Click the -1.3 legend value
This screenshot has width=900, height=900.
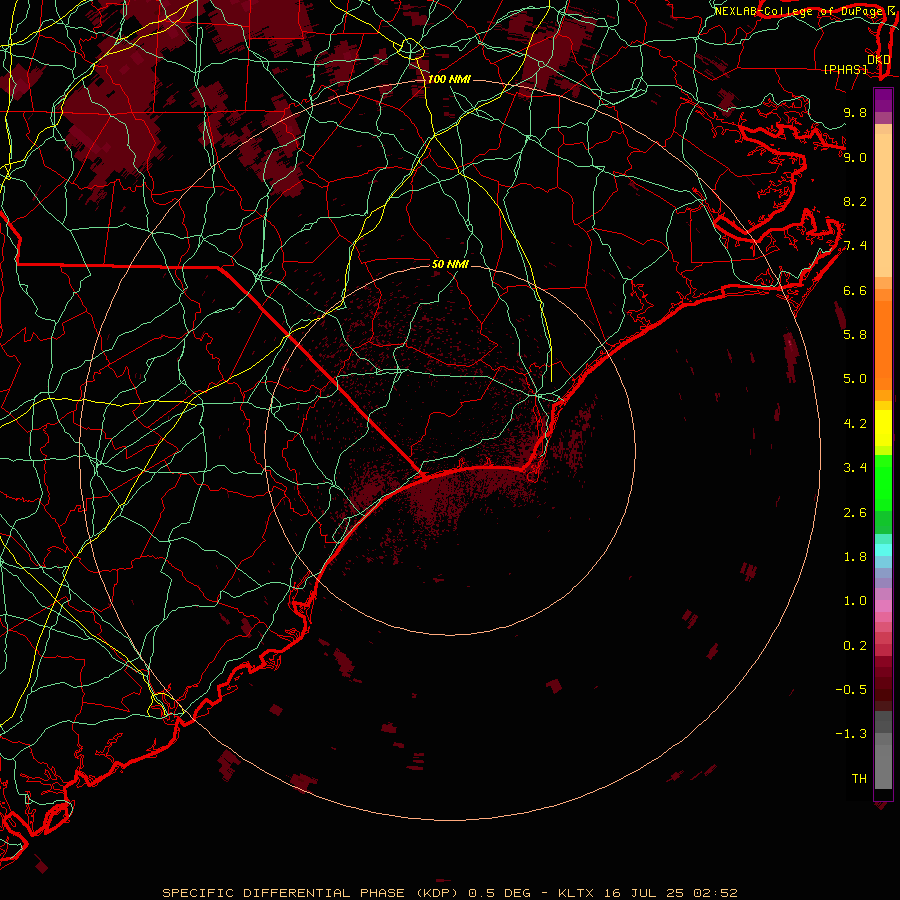pos(851,734)
